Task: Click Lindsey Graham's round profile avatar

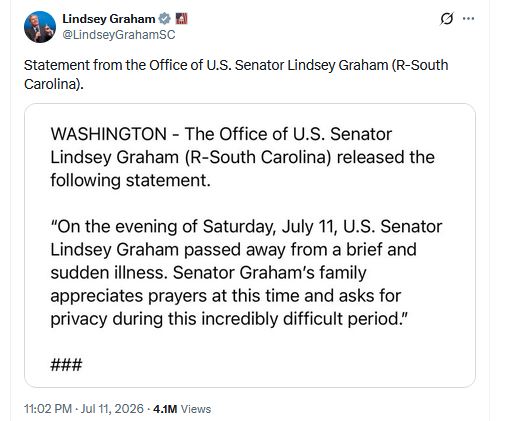Action: (x=40, y=27)
